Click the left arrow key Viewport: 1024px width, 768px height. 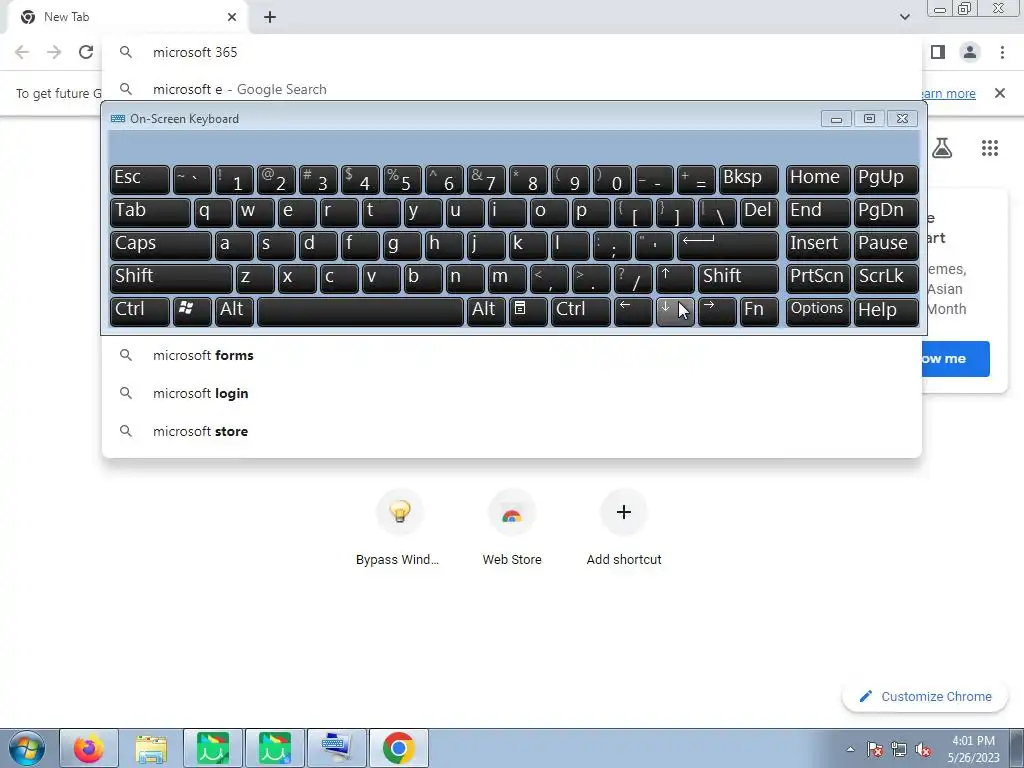(633, 312)
